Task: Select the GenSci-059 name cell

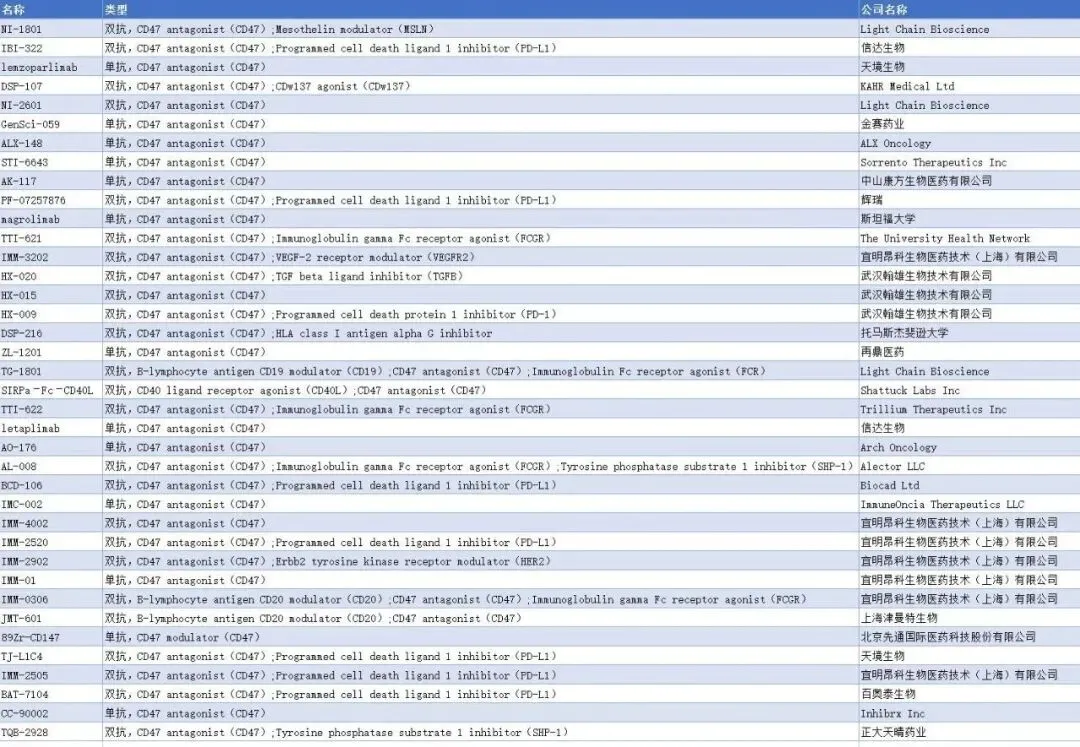Action: point(51,124)
